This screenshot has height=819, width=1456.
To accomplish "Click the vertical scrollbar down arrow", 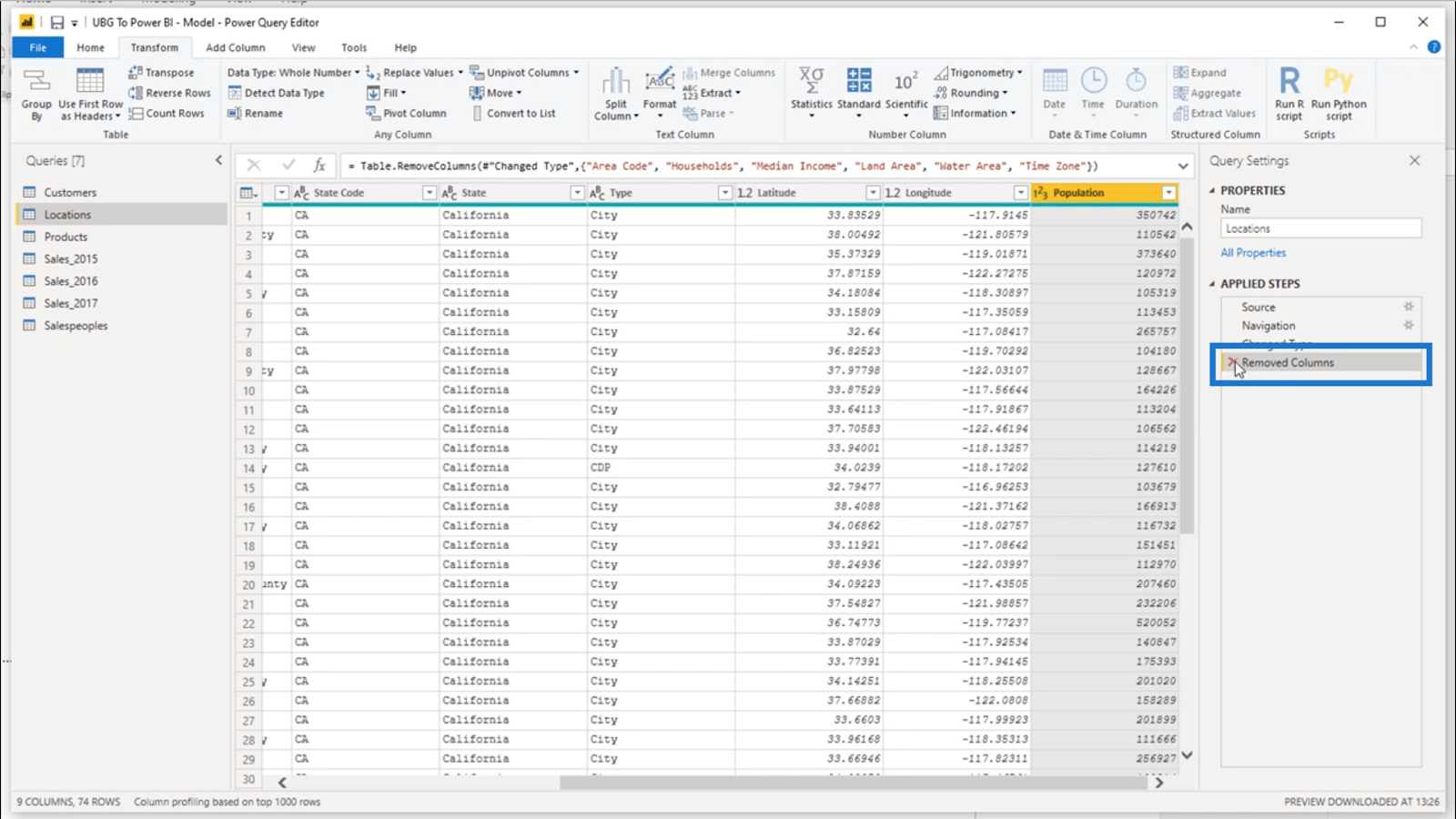I will point(1187,755).
